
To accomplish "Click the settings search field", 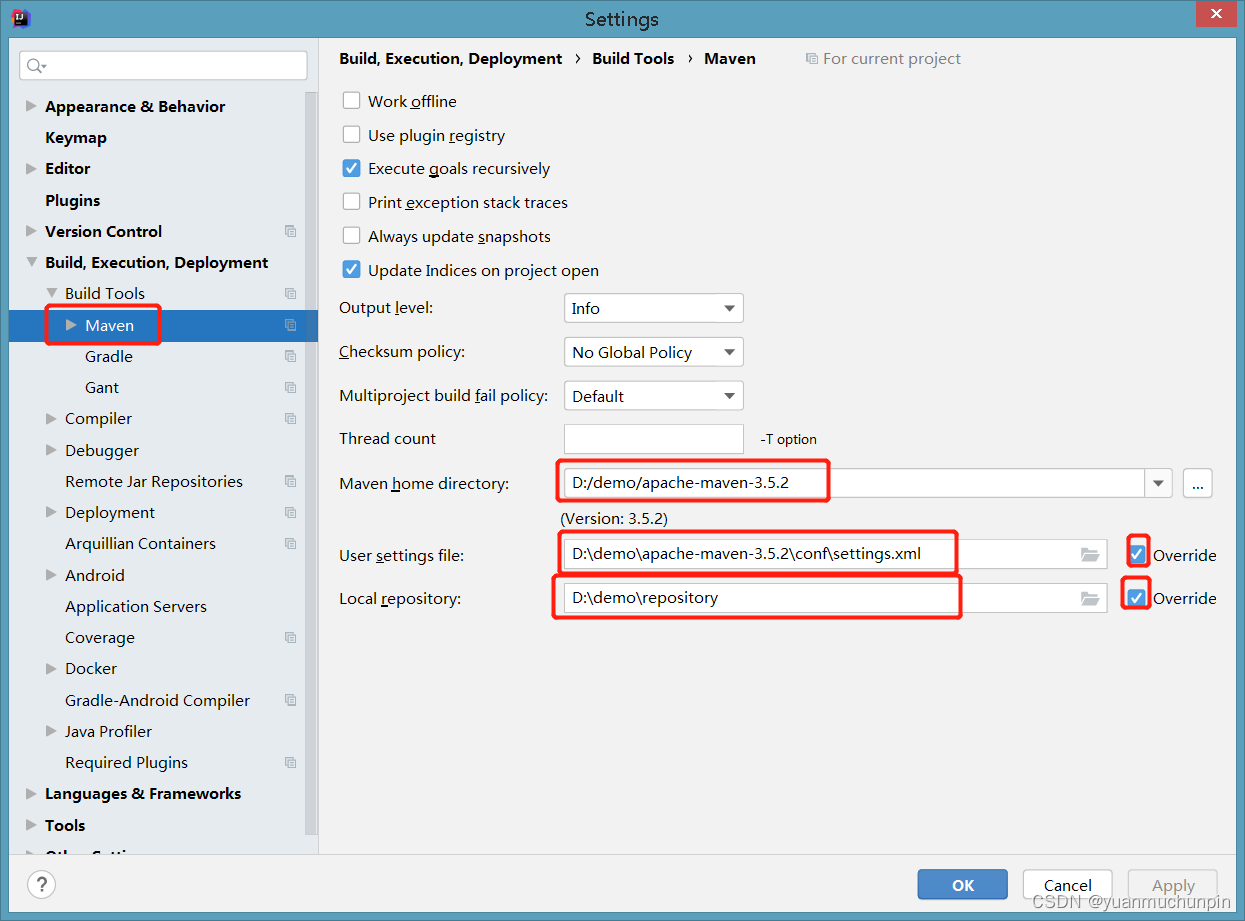I will 163,66.
